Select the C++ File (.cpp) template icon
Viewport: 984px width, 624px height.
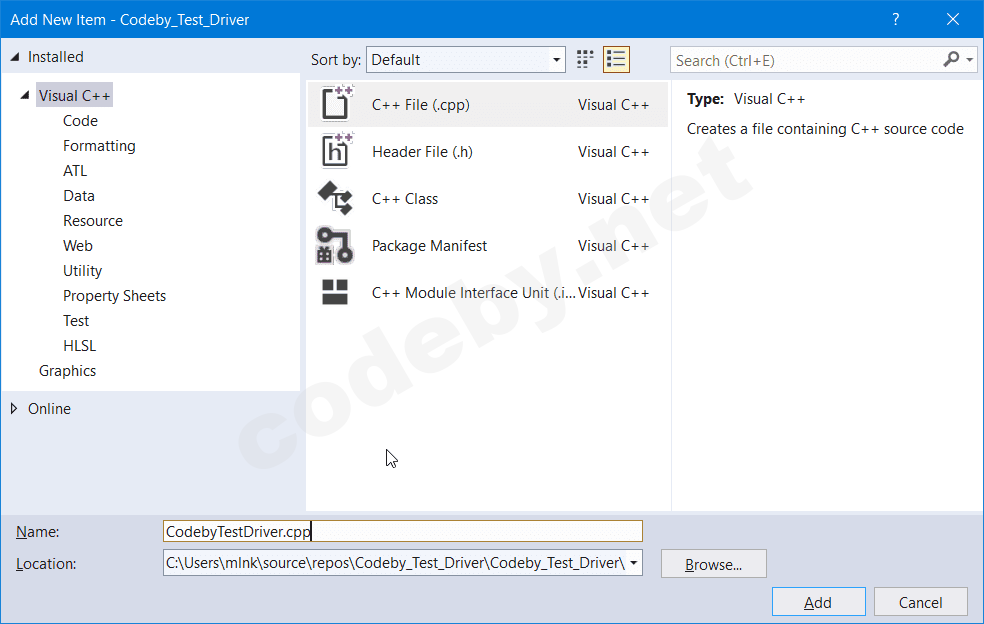(336, 104)
